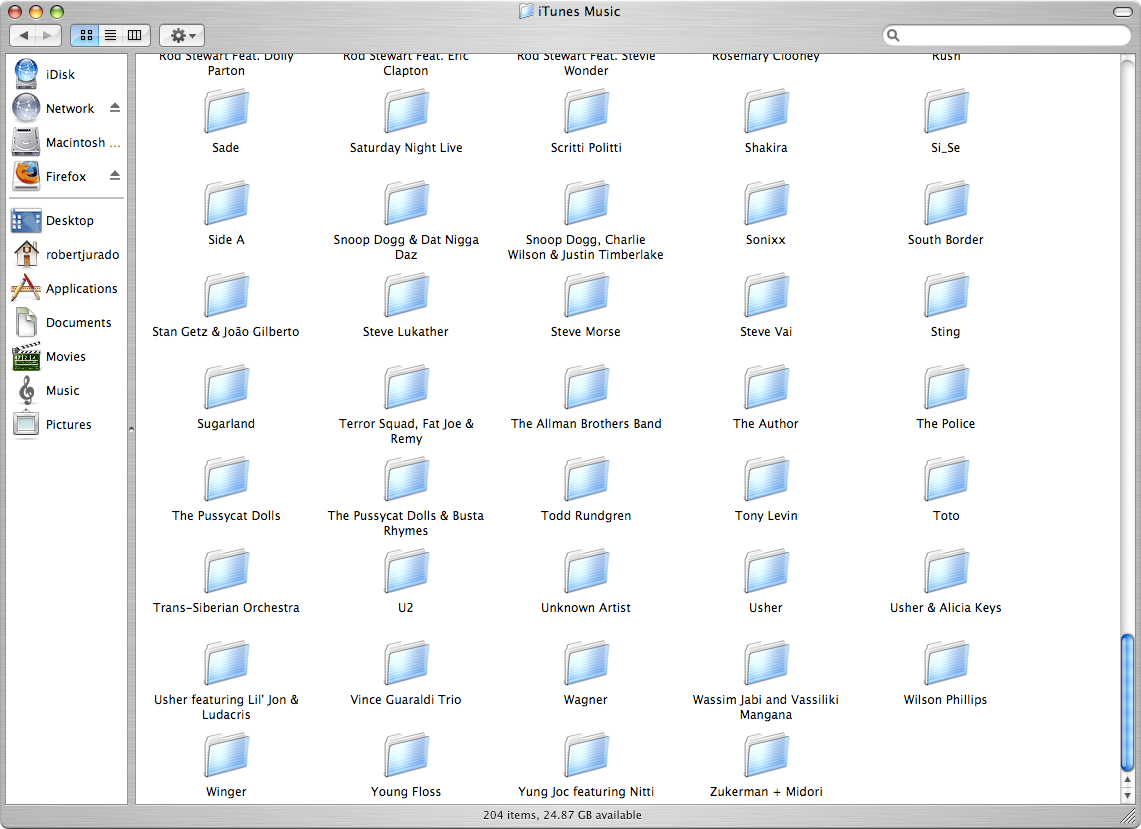Select the Sugarland folder

click(226, 388)
